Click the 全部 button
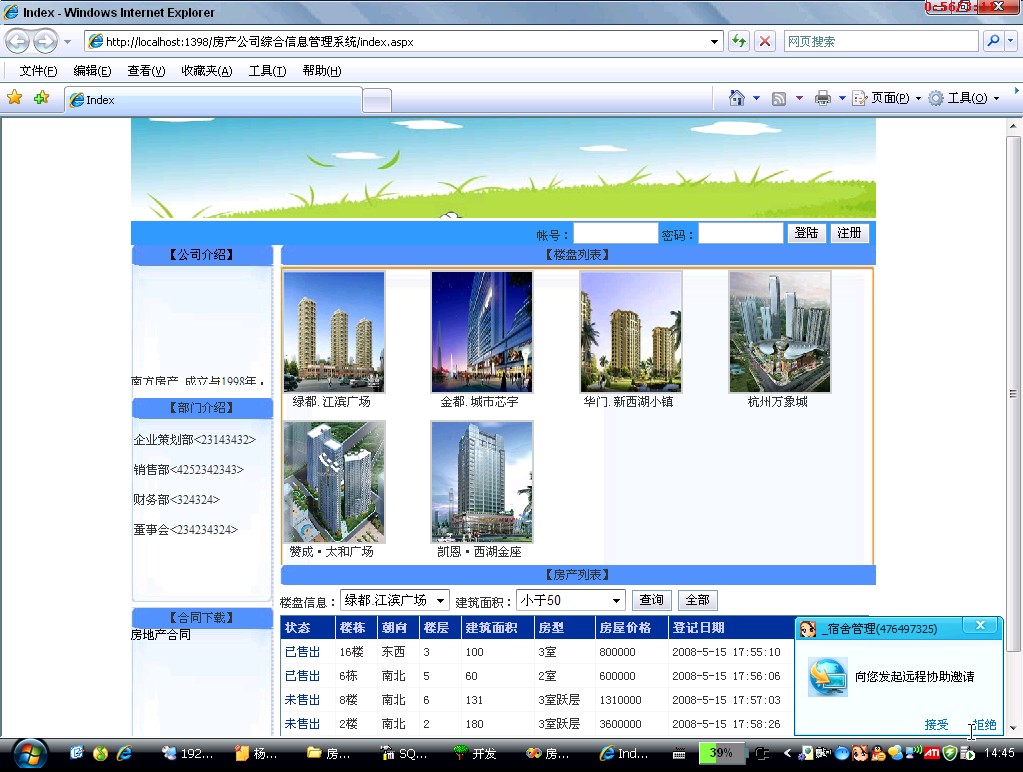This screenshot has height=772, width=1023. tap(697, 600)
